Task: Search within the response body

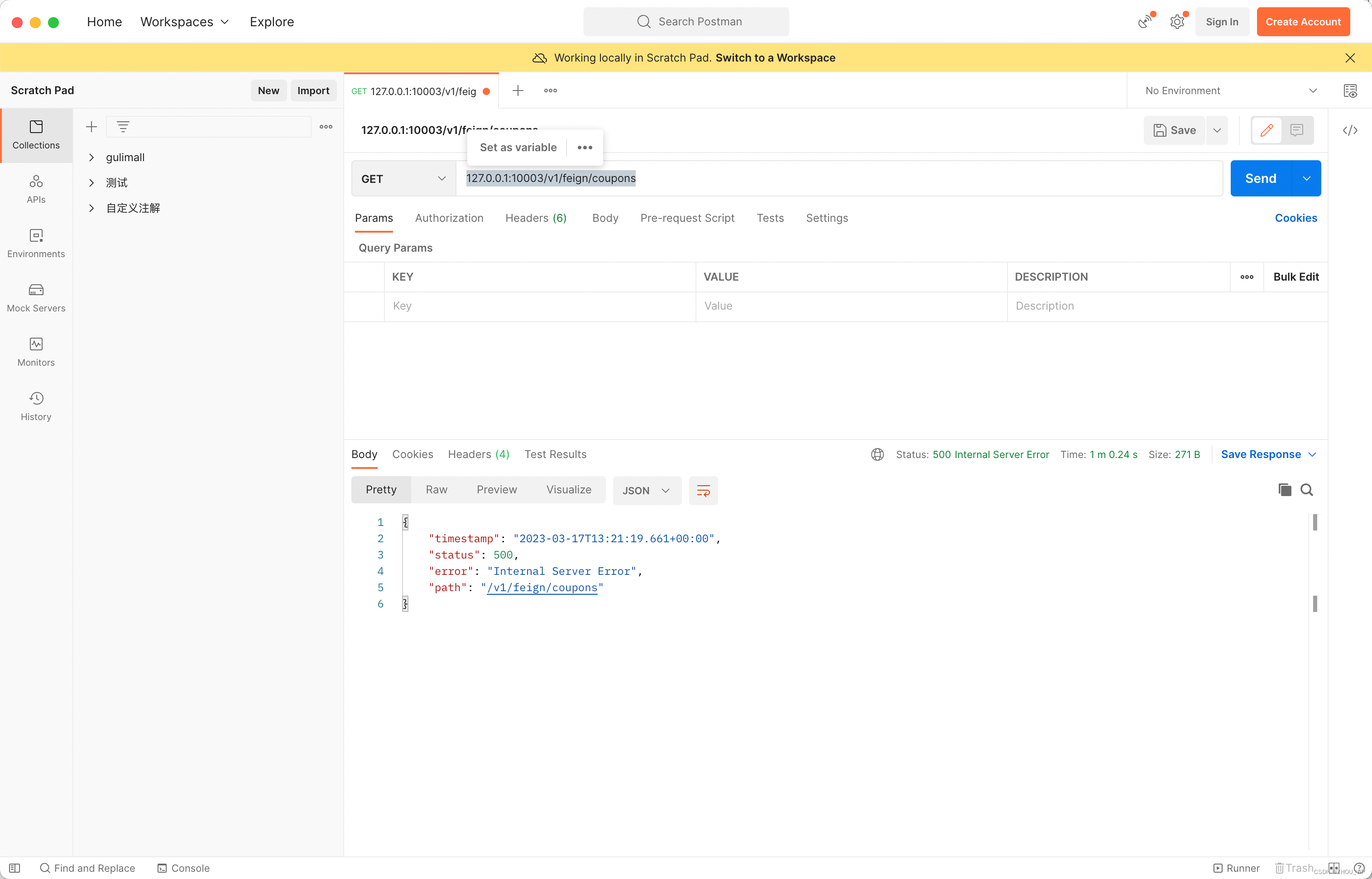Action: click(x=1307, y=490)
